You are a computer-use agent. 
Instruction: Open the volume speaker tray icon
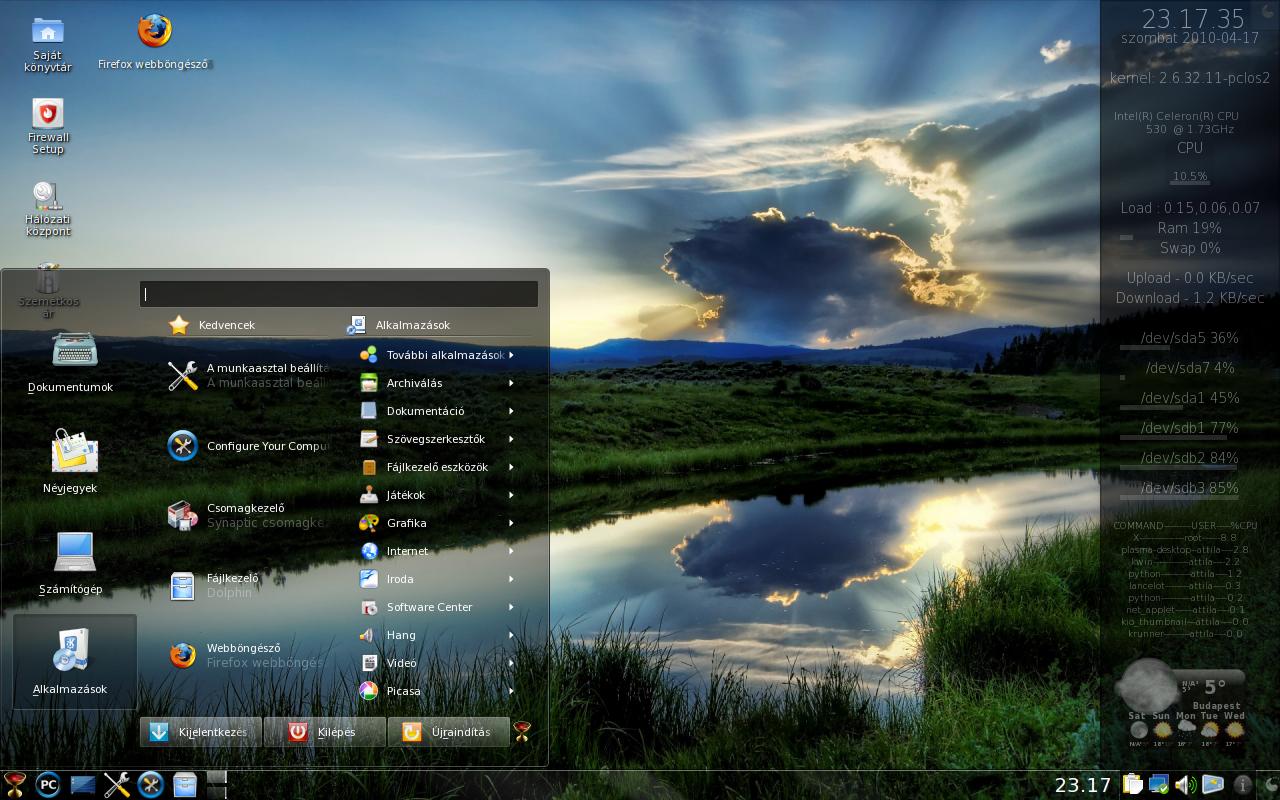(x=1186, y=785)
